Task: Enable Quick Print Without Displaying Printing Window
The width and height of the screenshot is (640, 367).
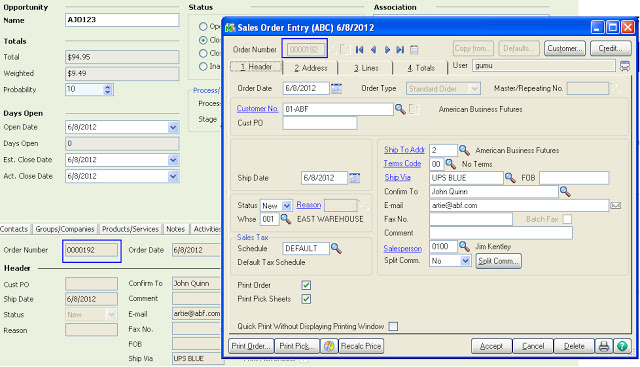Action: point(393,326)
